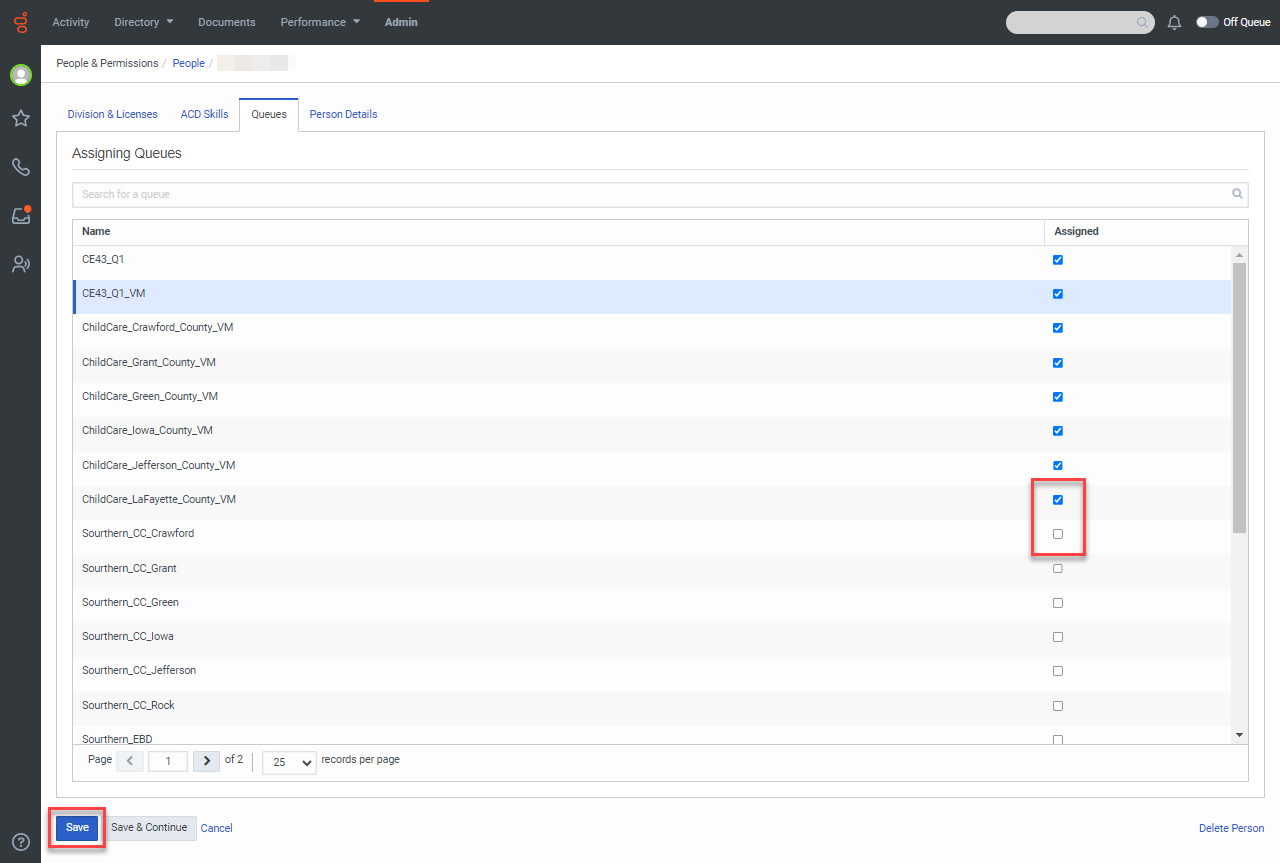Click the queue list scrollbar thumb

click(1239, 397)
